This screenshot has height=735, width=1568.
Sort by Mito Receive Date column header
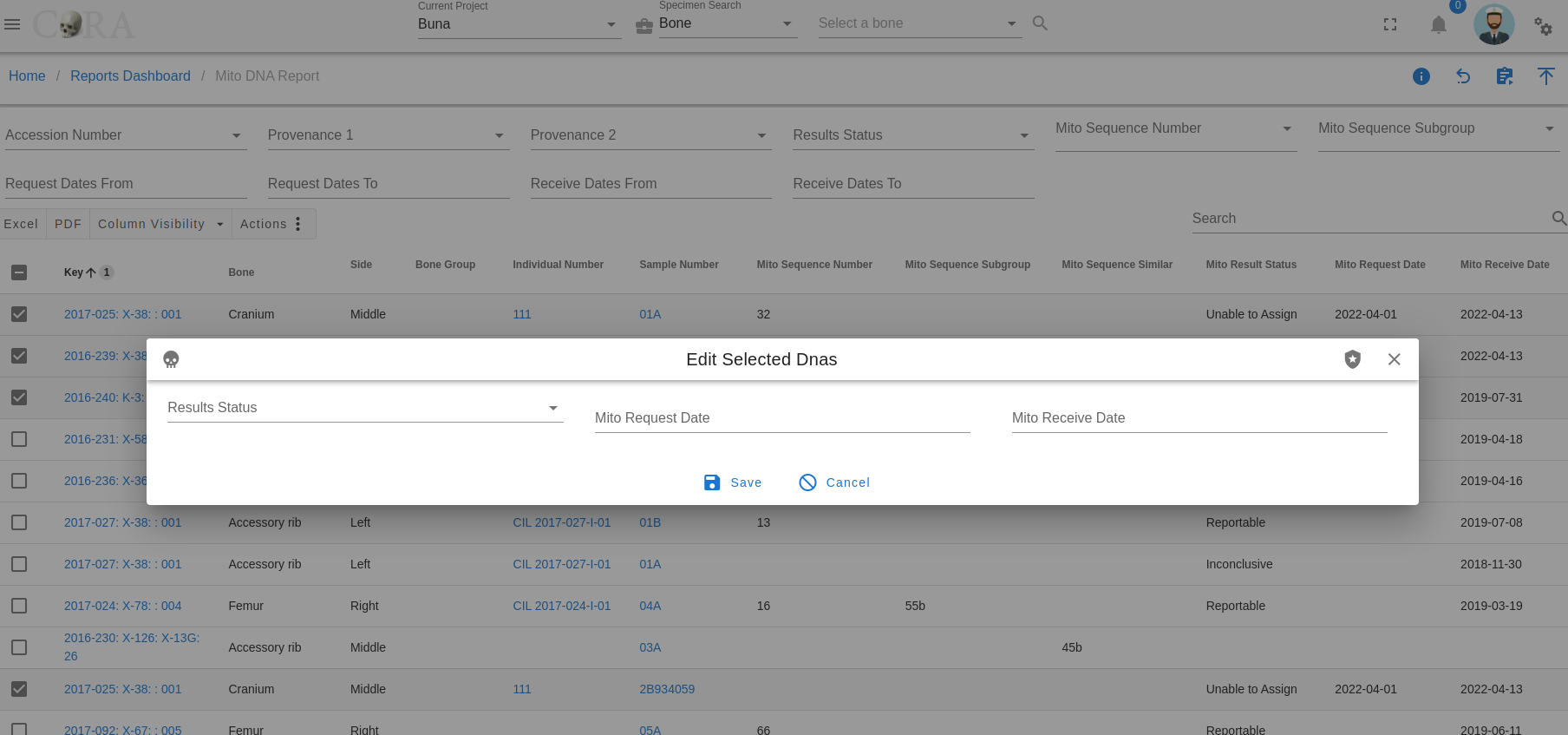(x=1505, y=265)
